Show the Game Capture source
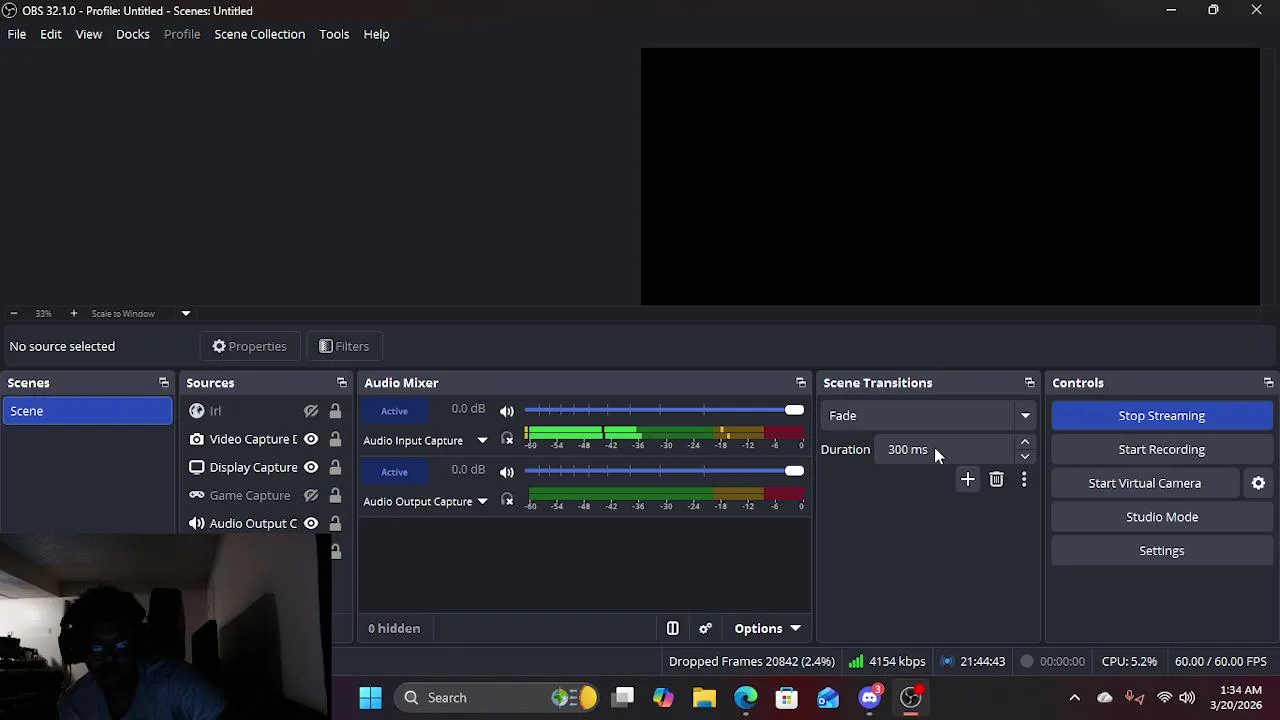The width and height of the screenshot is (1280, 720). pyautogui.click(x=311, y=495)
